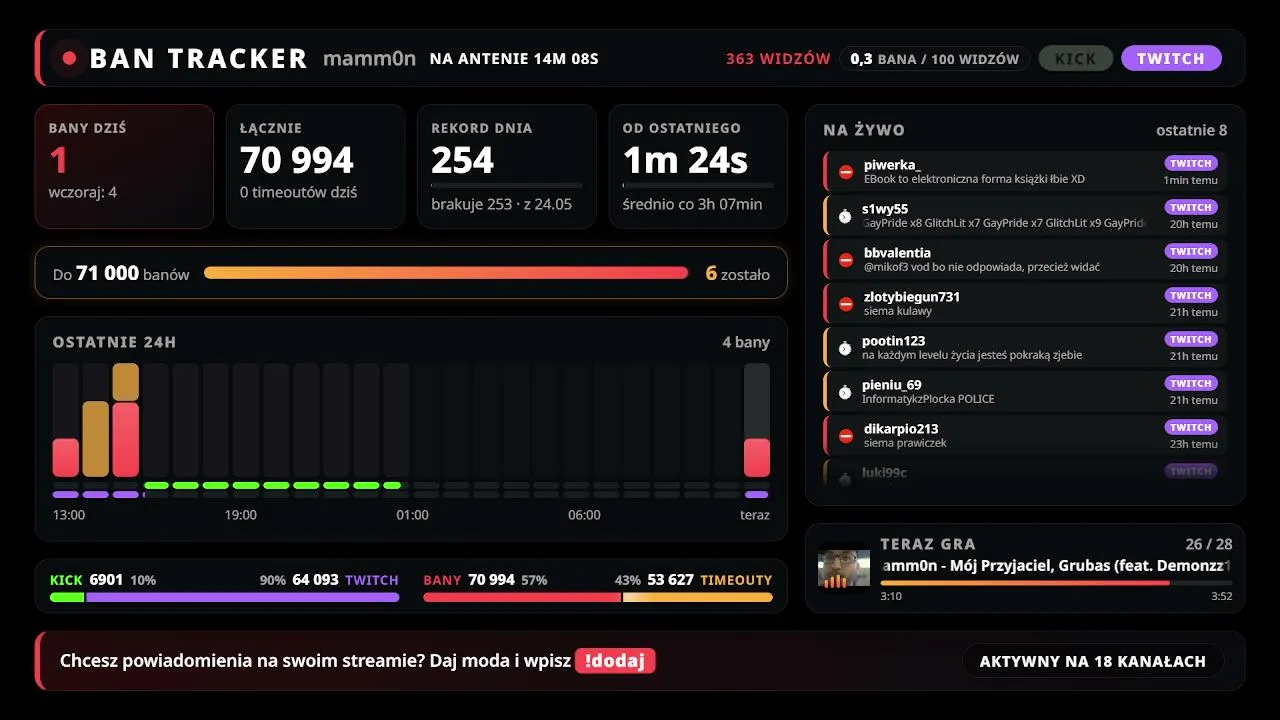Click '23h temu' timestamp on dikarpio213 row
This screenshot has height=720, width=1280.
click(1194, 444)
